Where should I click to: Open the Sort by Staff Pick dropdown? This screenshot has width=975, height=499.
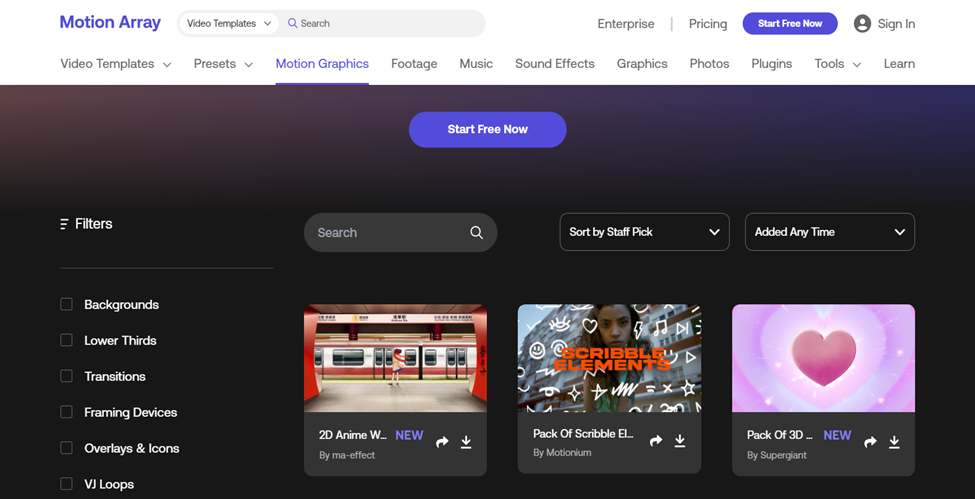point(644,232)
